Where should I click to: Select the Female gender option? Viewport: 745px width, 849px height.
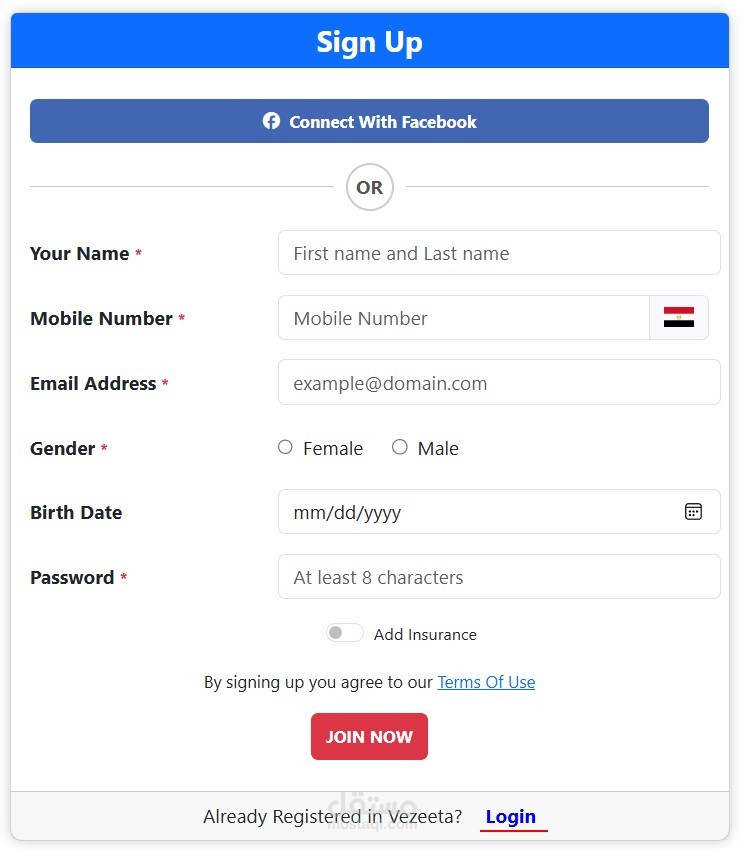(286, 448)
